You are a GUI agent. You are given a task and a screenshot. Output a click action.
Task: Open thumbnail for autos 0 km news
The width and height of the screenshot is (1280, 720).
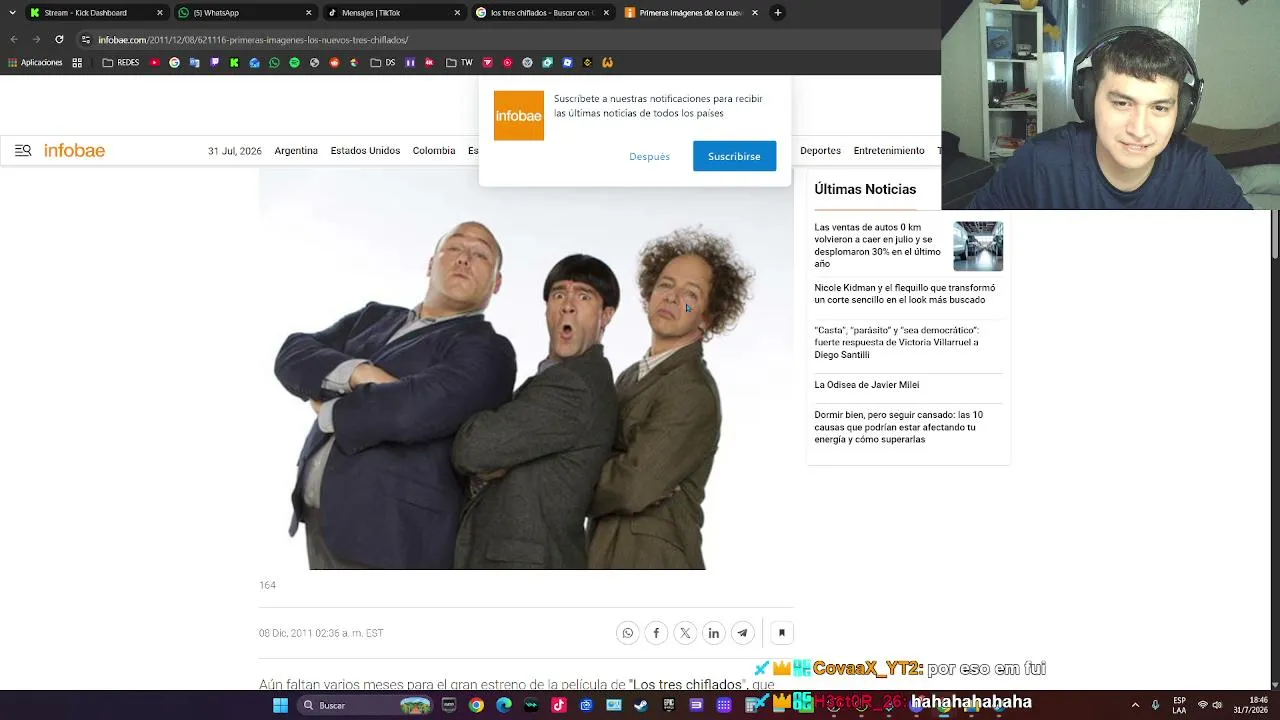tap(978, 246)
